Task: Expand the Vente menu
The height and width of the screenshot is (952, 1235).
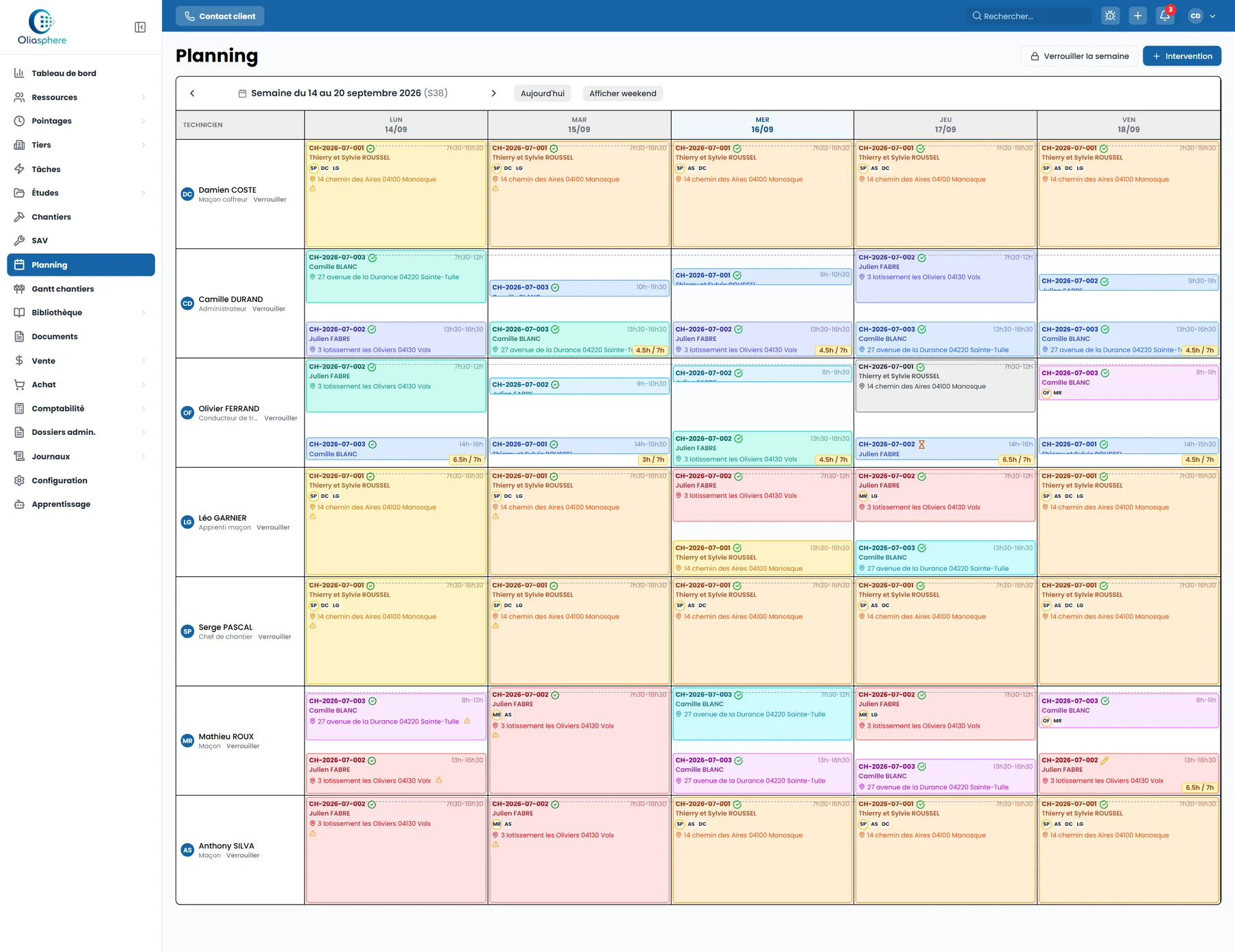Action: coord(81,361)
